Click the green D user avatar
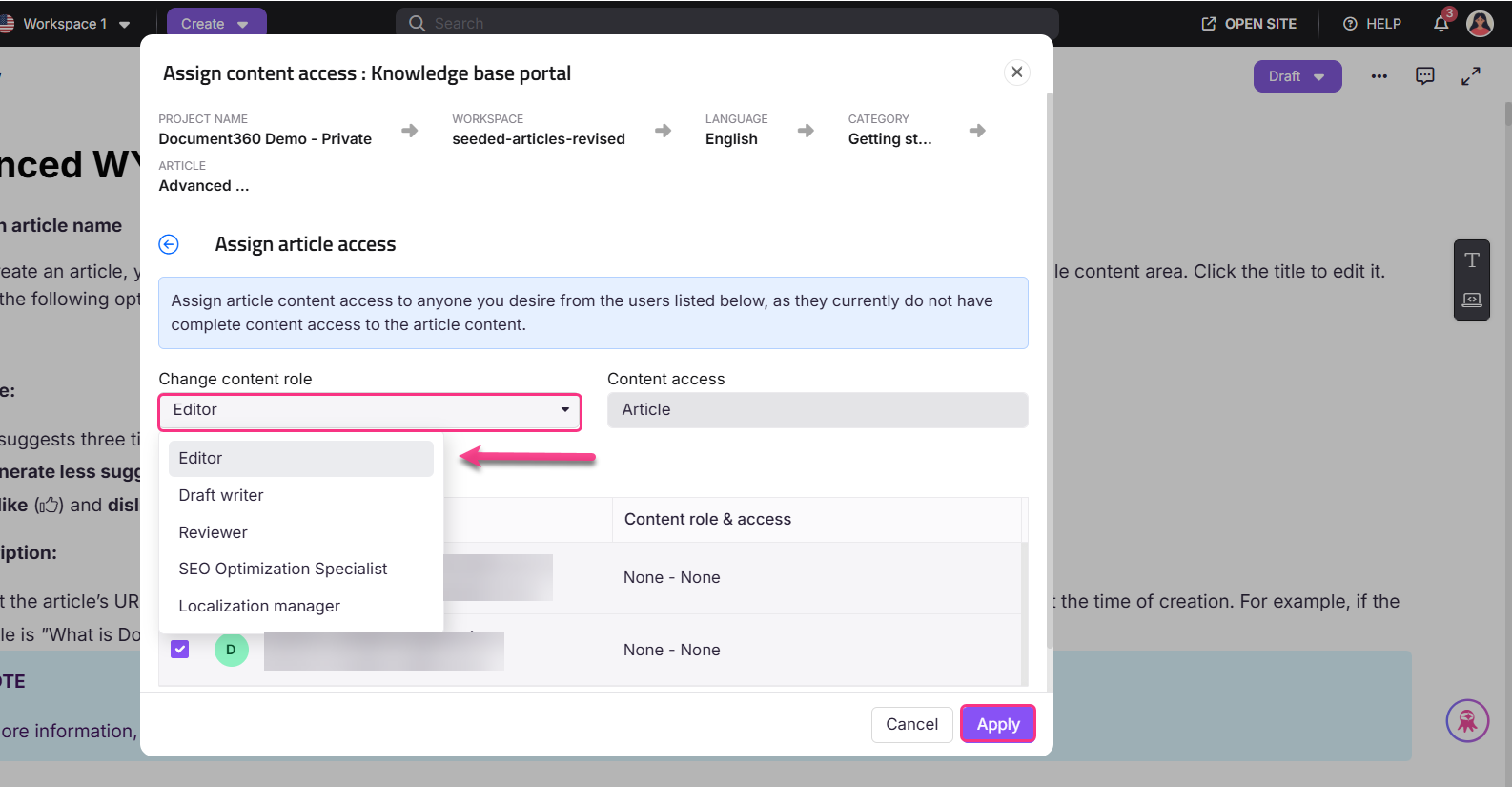This screenshot has height=787, width=1512. (x=231, y=650)
